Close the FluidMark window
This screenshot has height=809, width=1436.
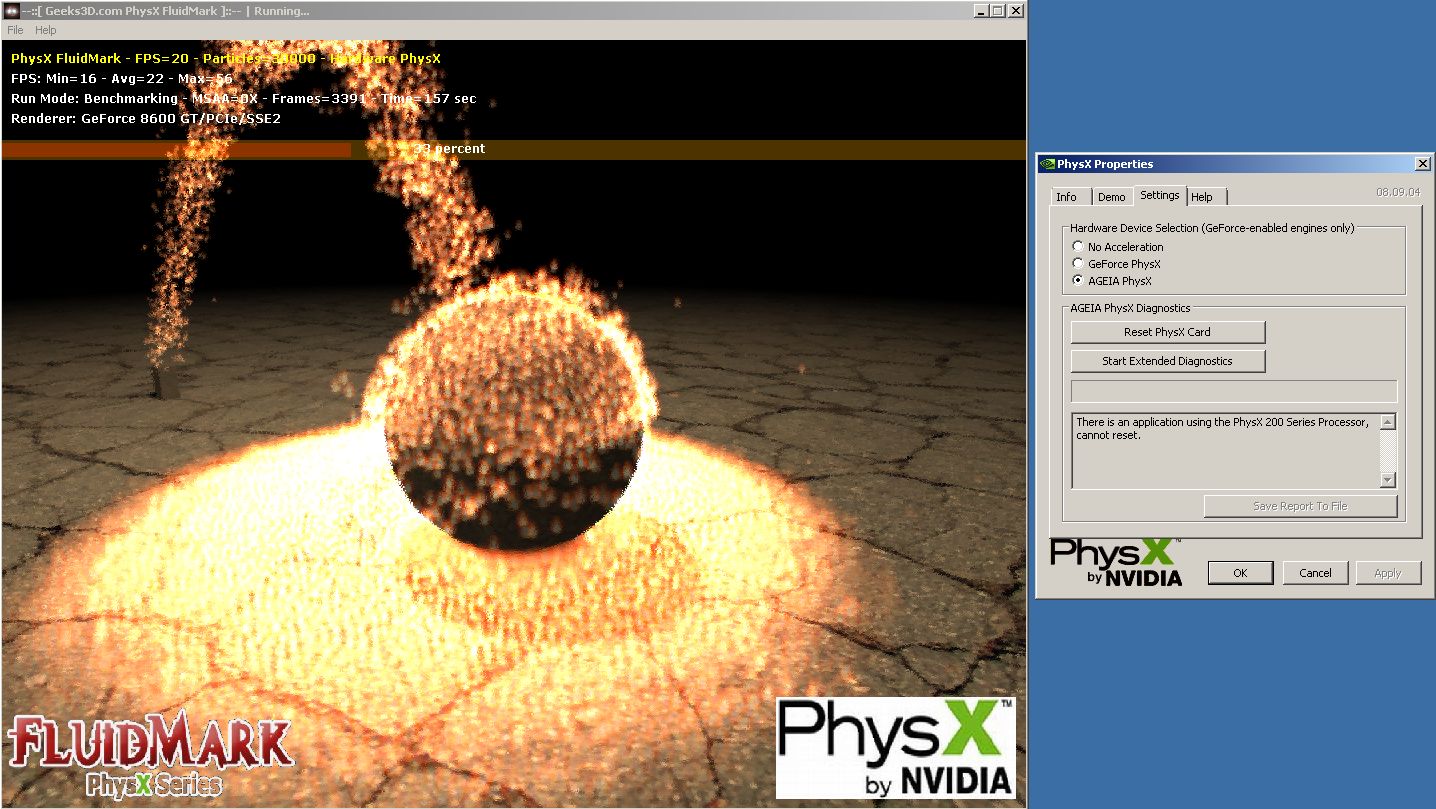point(1015,10)
